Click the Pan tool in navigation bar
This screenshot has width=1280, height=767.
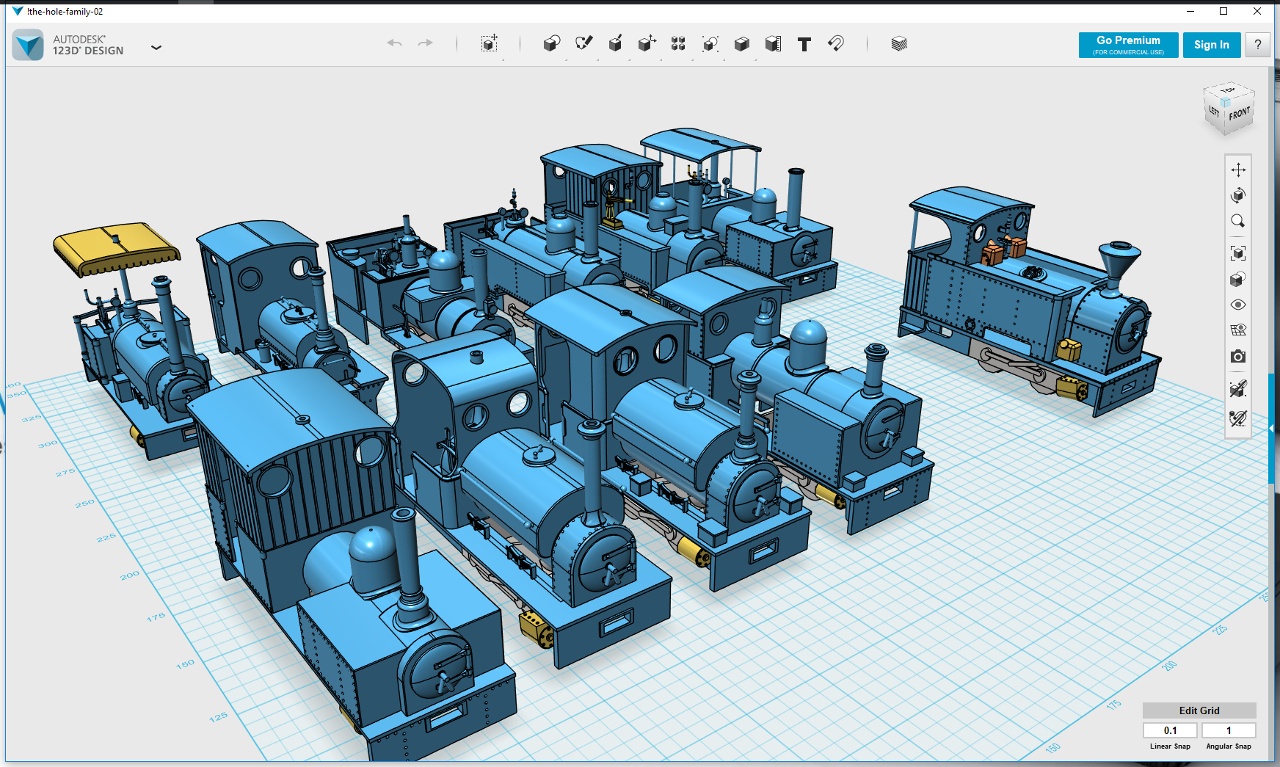[1238, 170]
